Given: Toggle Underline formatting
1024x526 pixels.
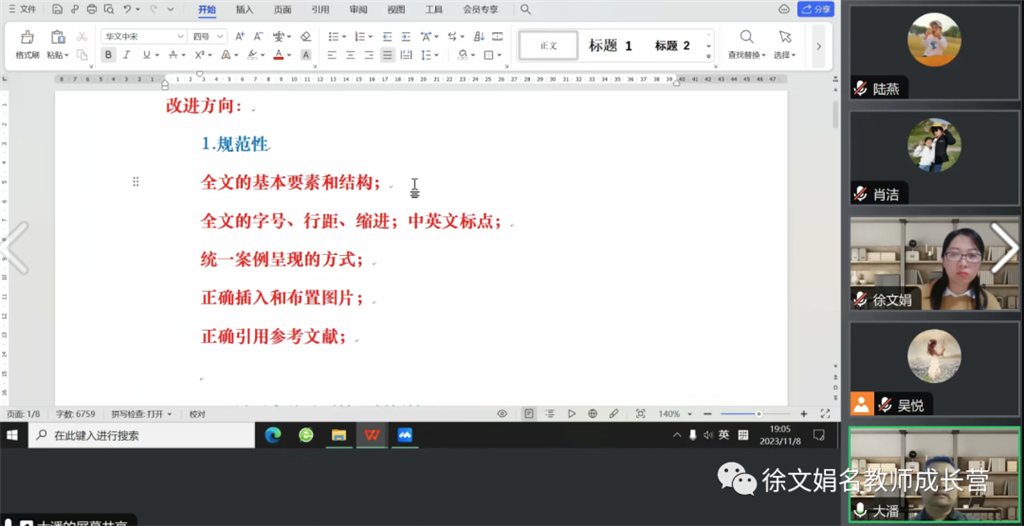Looking at the screenshot, I should [146, 55].
